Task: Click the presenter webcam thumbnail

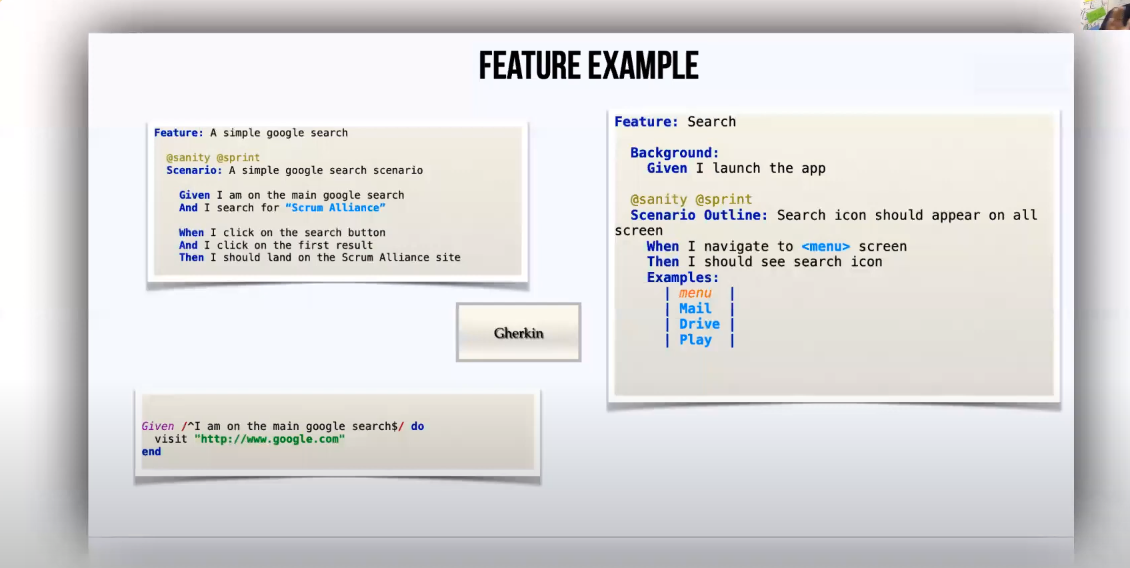Action: point(1105,14)
